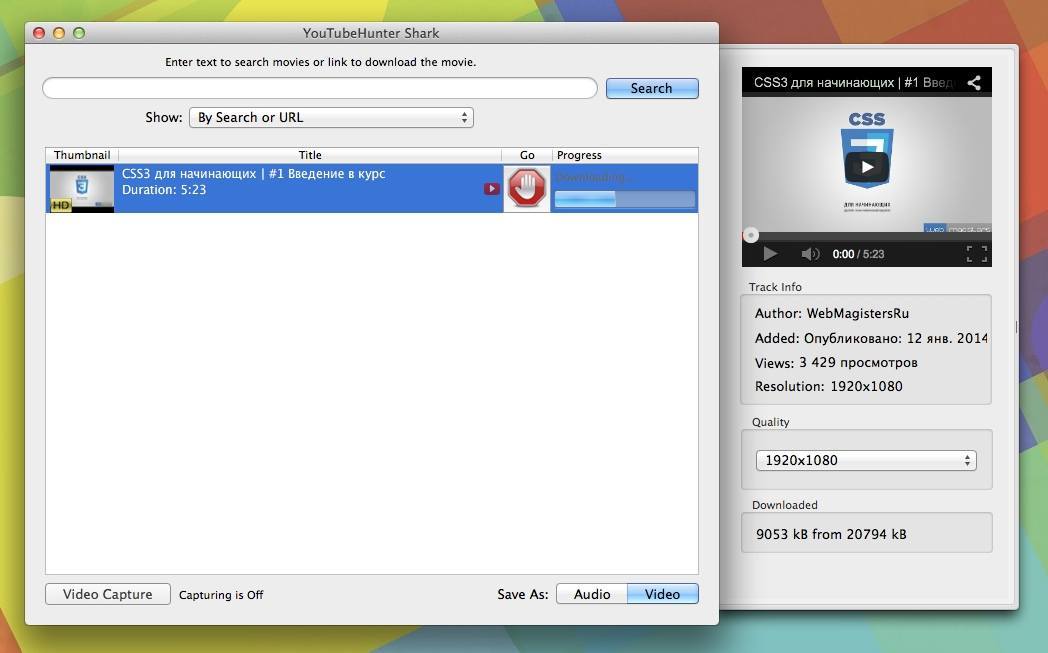Open the 'By Search or URL' dropdown
Screen dimensions: 1048x653
point(332,118)
